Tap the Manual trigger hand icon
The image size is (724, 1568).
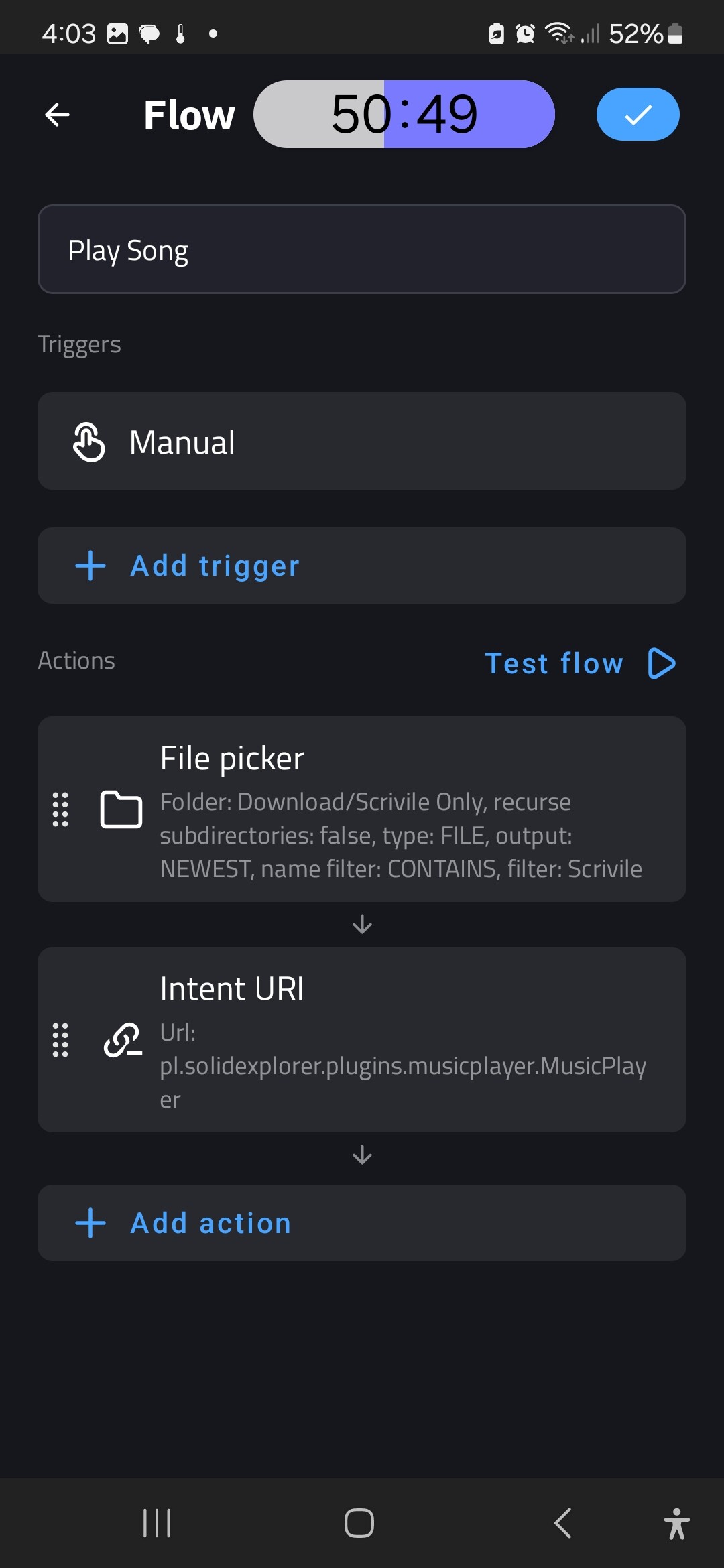click(x=89, y=442)
